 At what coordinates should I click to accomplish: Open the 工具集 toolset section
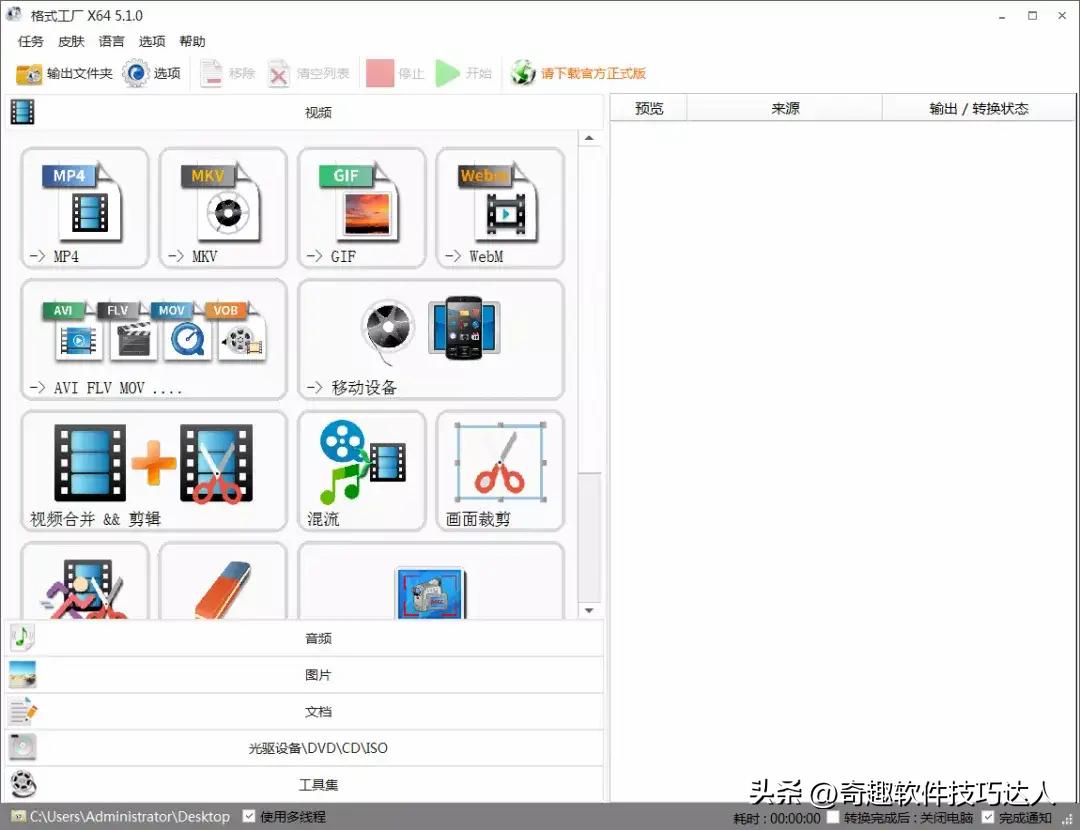(318, 785)
